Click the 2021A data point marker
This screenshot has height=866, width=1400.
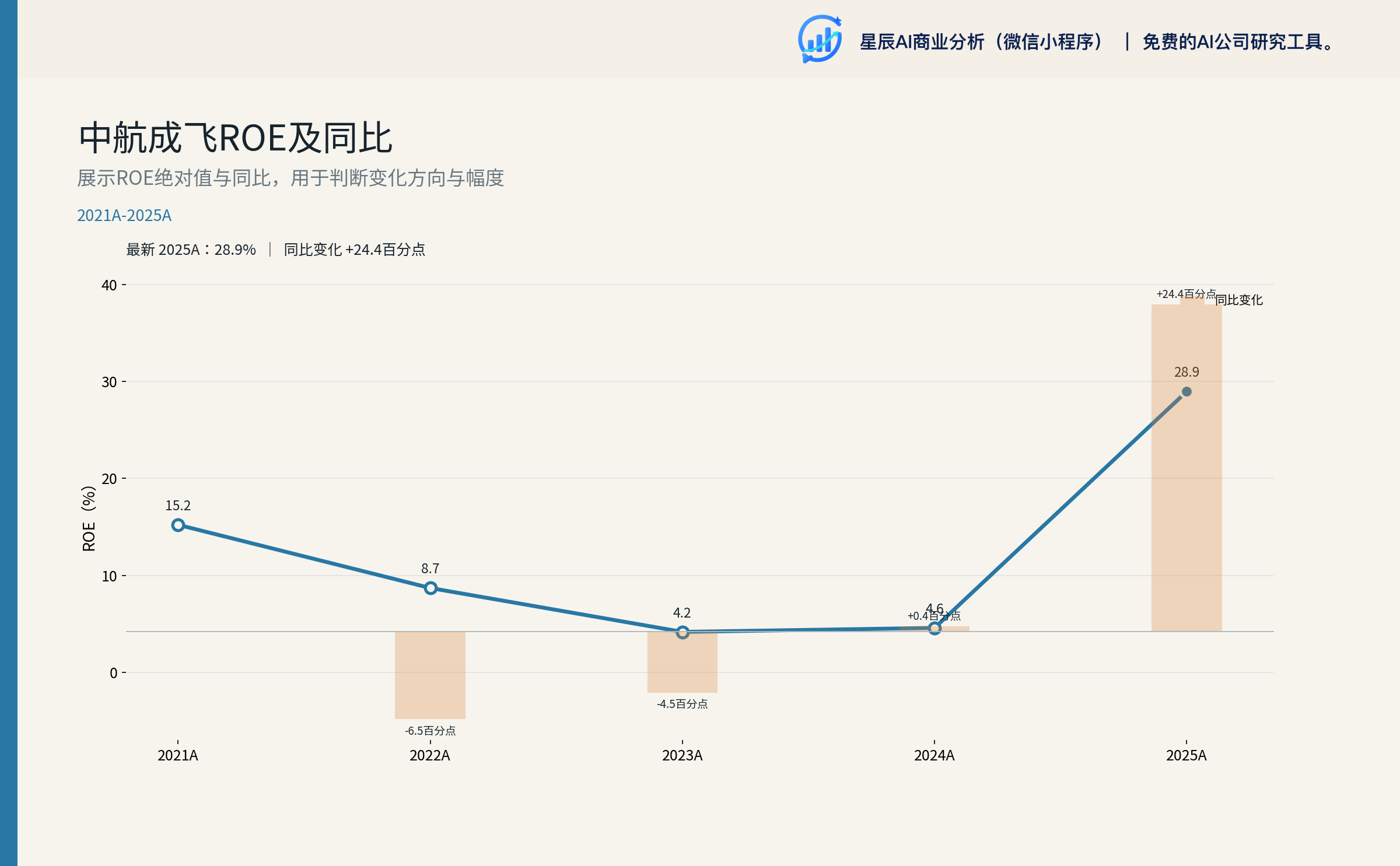pos(178,525)
